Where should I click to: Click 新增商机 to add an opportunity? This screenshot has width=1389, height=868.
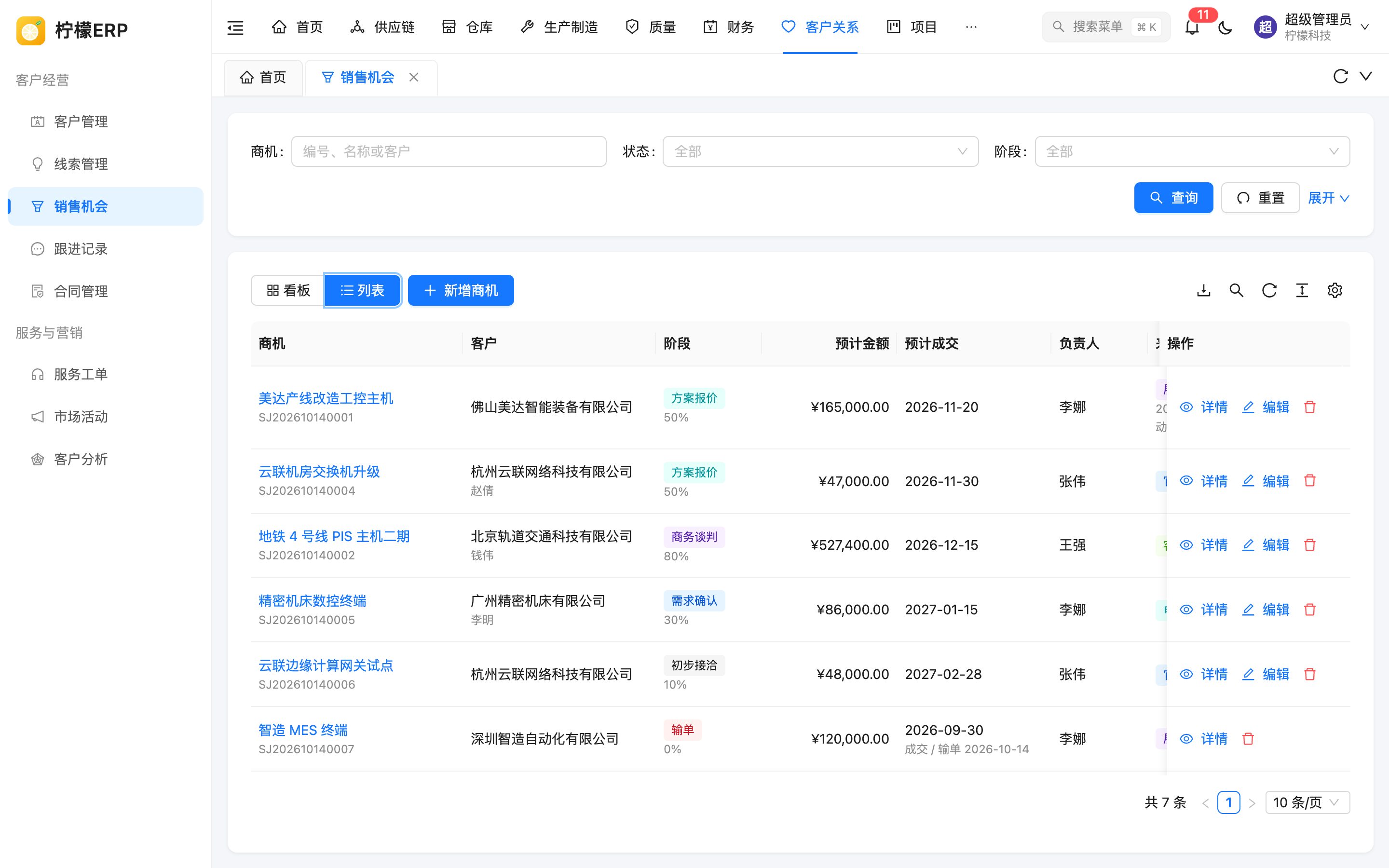(x=461, y=290)
